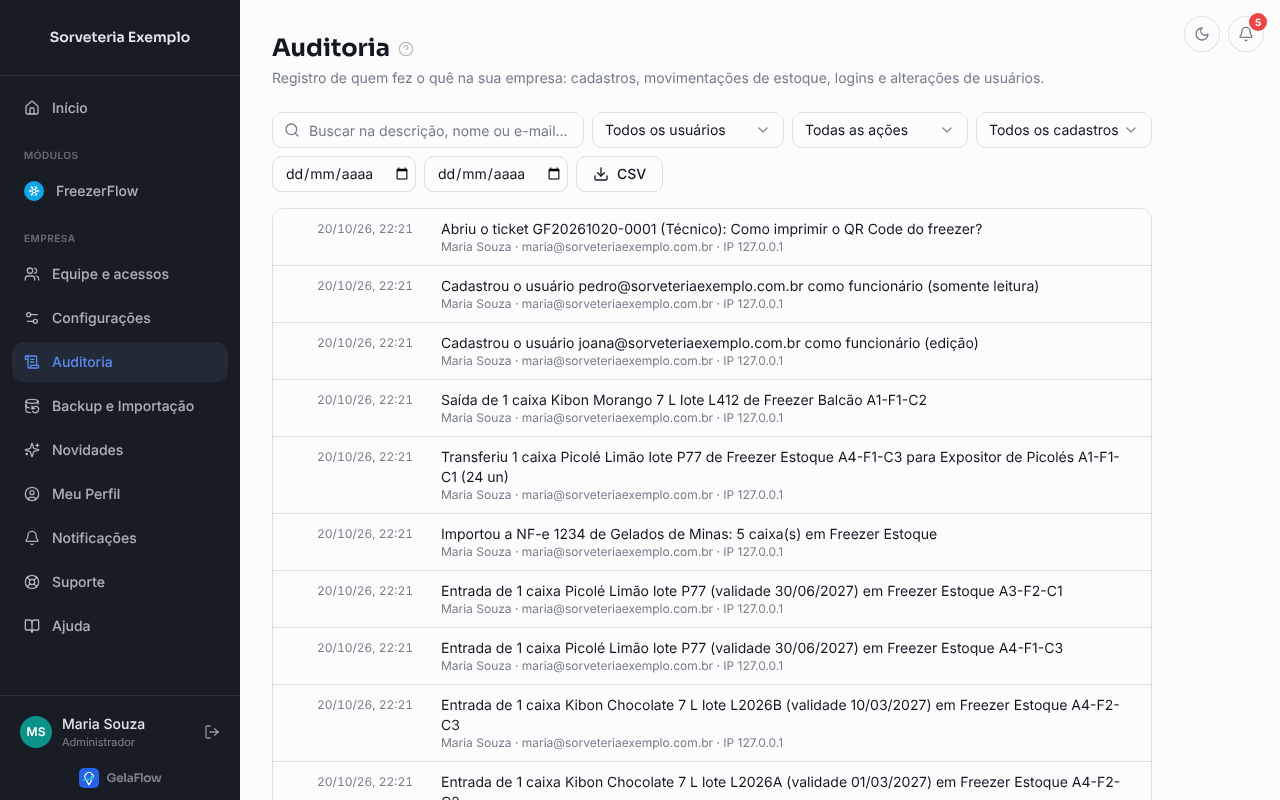Viewport: 1280px width, 800px height.
Task: Click the 'Cadastrou o usuário pedro@' entry
Action: (x=712, y=294)
